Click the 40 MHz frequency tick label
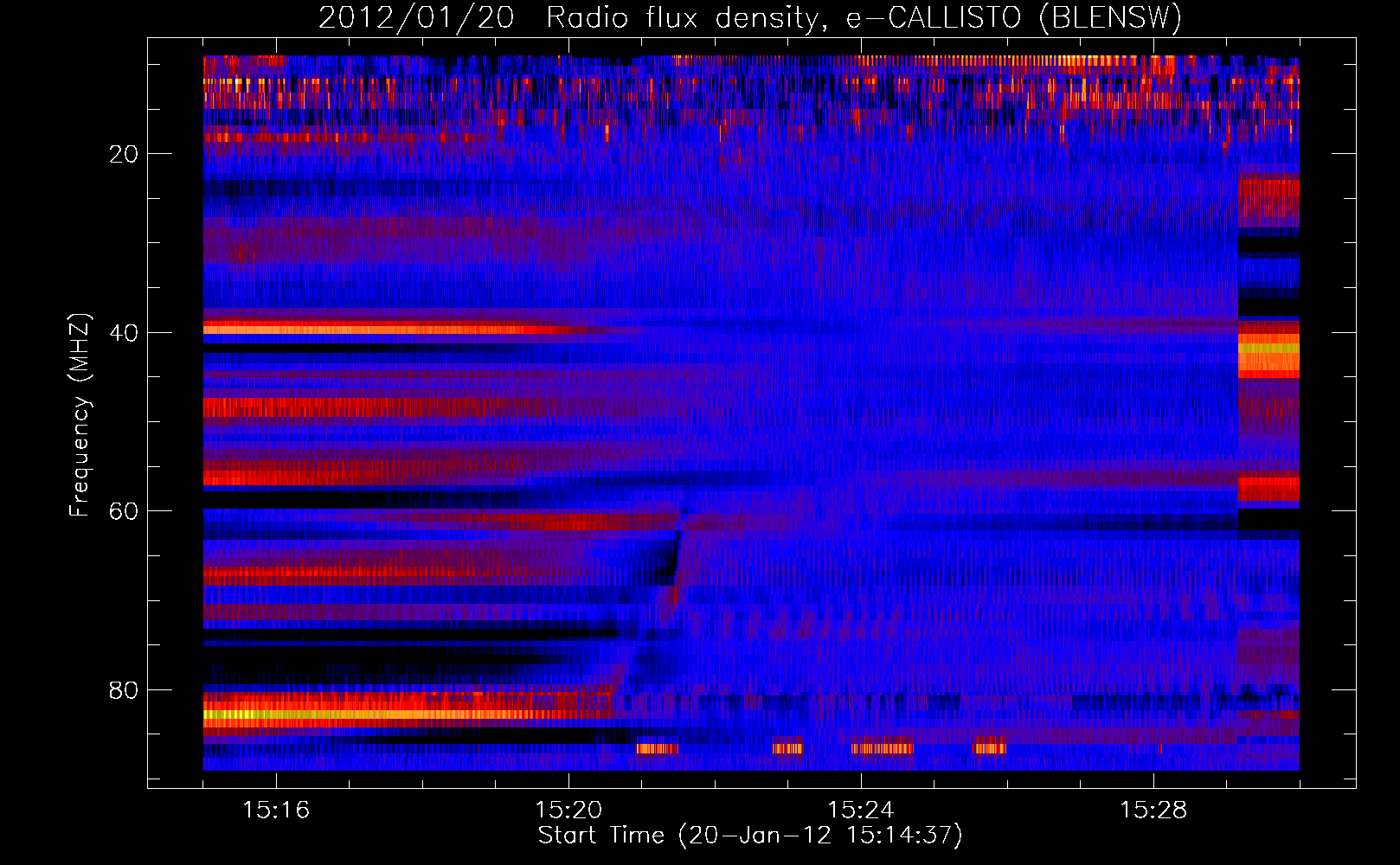 (124, 333)
